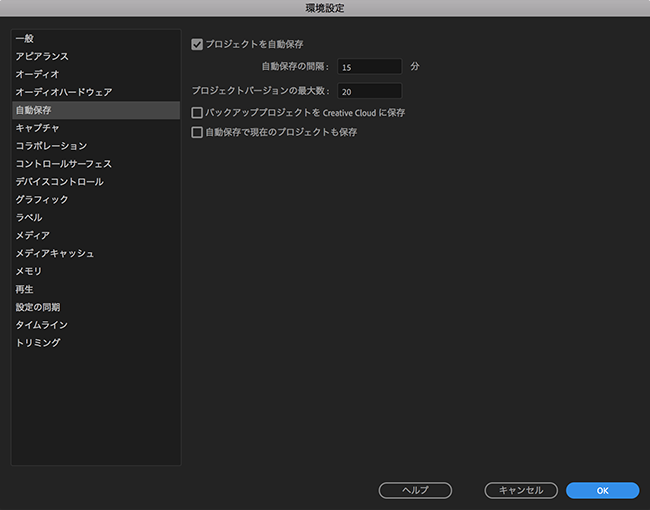Enable バックアッププロジェクトを Creative Cloud に保存

click(x=197, y=113)
